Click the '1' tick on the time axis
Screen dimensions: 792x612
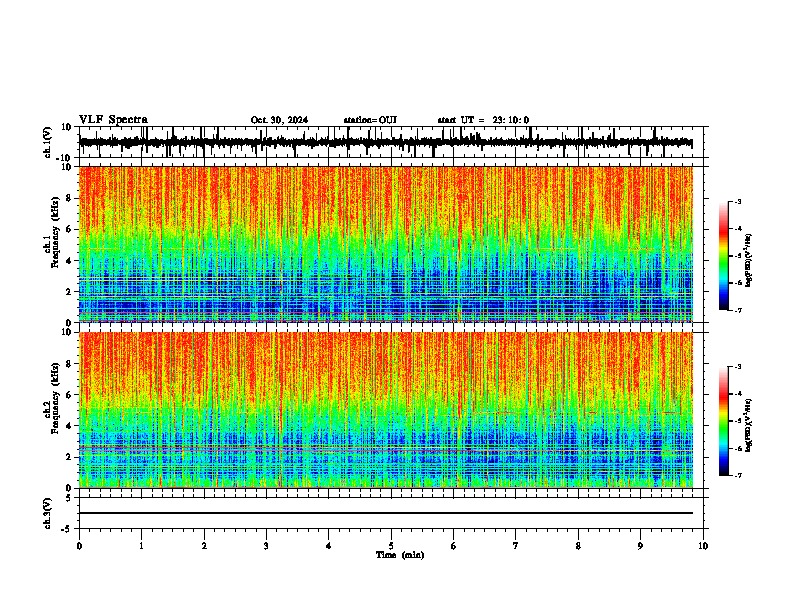point(141,546)
